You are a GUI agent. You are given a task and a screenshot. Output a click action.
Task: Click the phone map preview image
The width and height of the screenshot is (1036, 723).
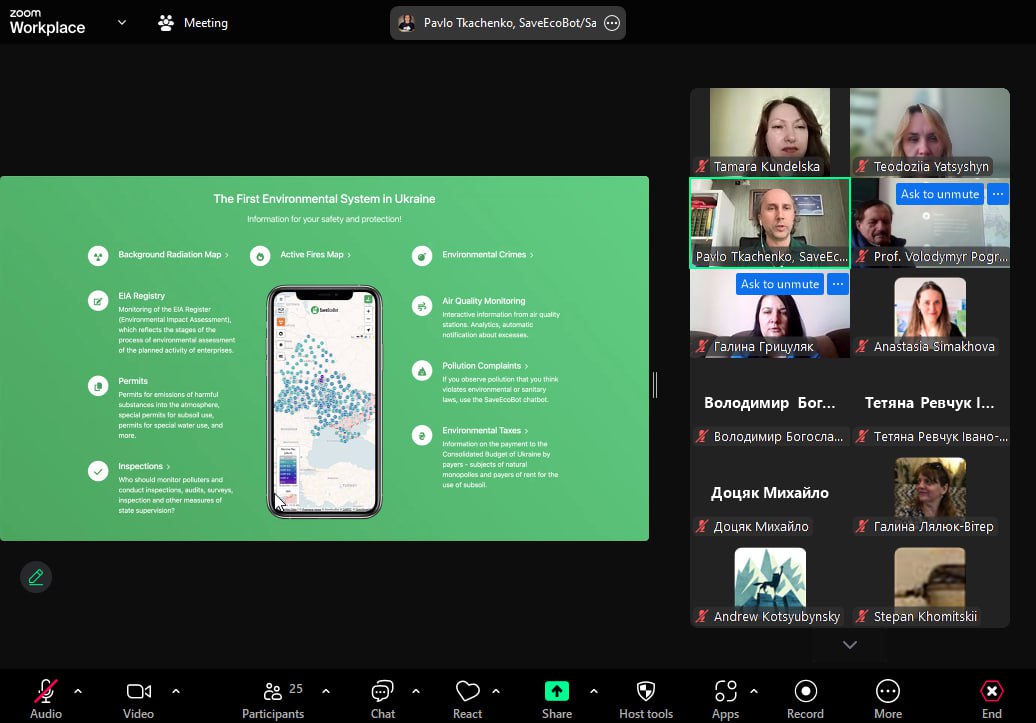tap(324, 402)
